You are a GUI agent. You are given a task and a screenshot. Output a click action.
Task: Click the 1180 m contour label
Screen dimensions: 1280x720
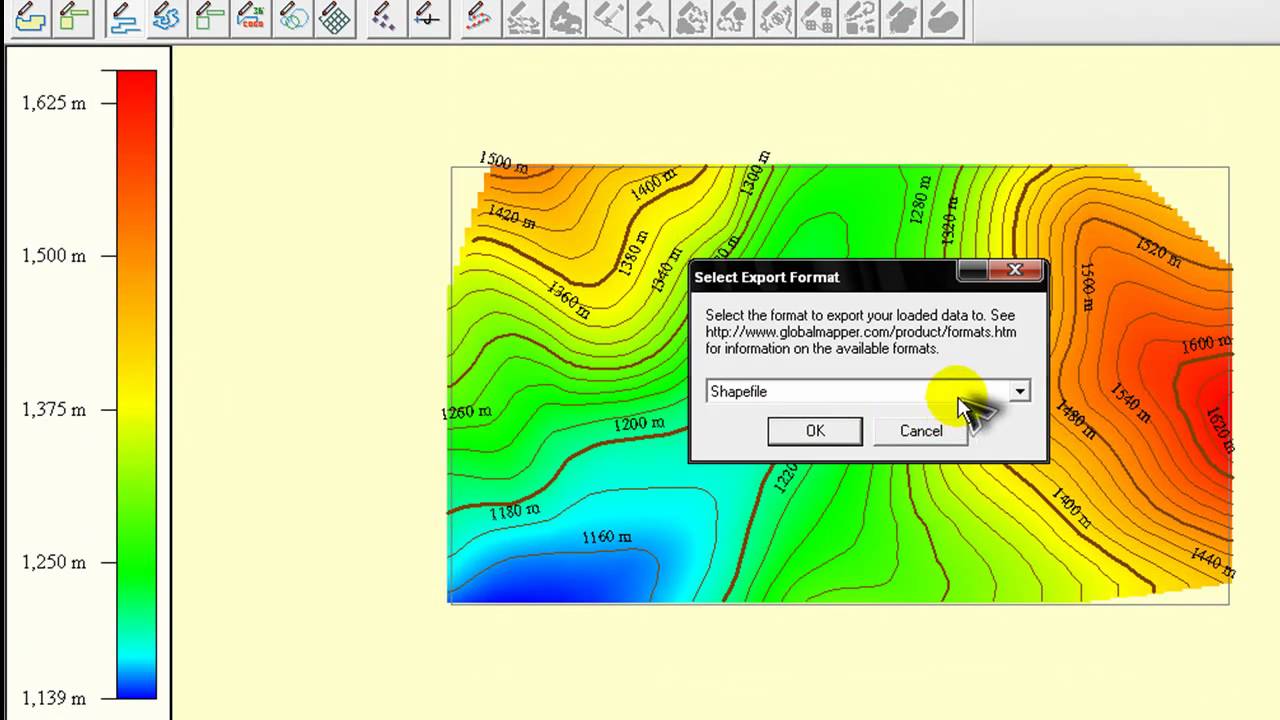click(514, 512)
